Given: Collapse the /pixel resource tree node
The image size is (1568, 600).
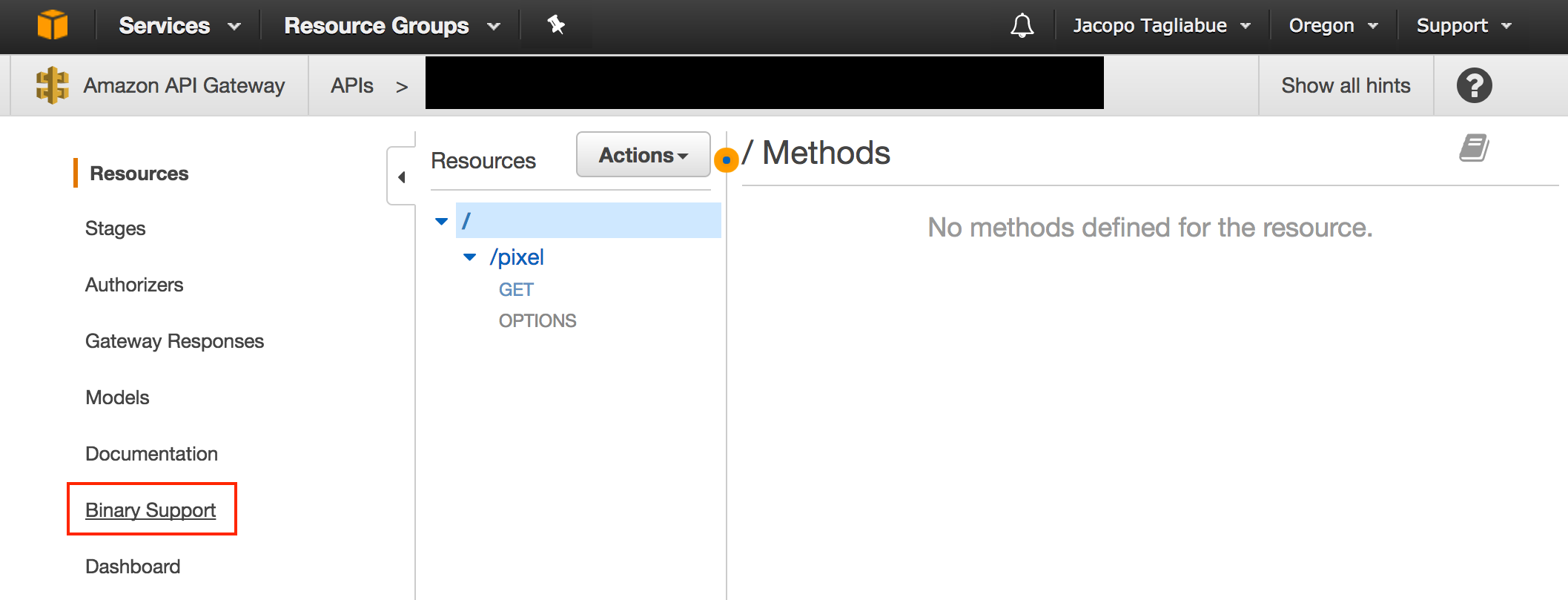Looking at the screenshot, I should click(469, 257).
